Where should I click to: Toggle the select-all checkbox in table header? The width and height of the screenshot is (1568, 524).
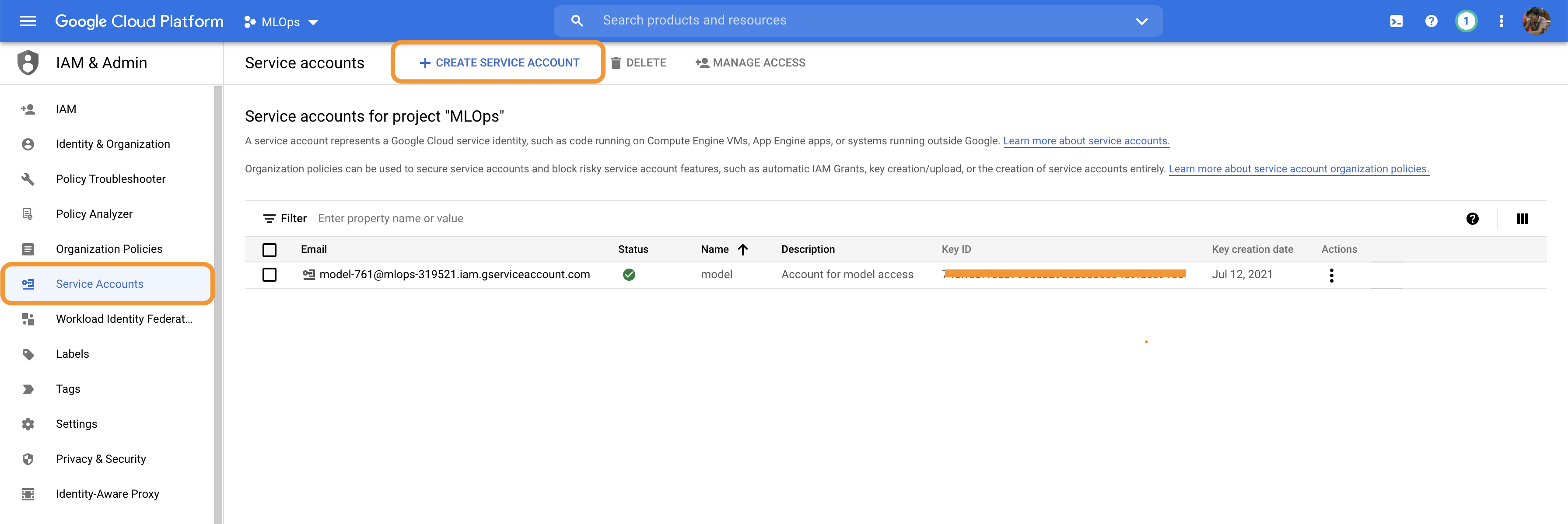[269, 249]
